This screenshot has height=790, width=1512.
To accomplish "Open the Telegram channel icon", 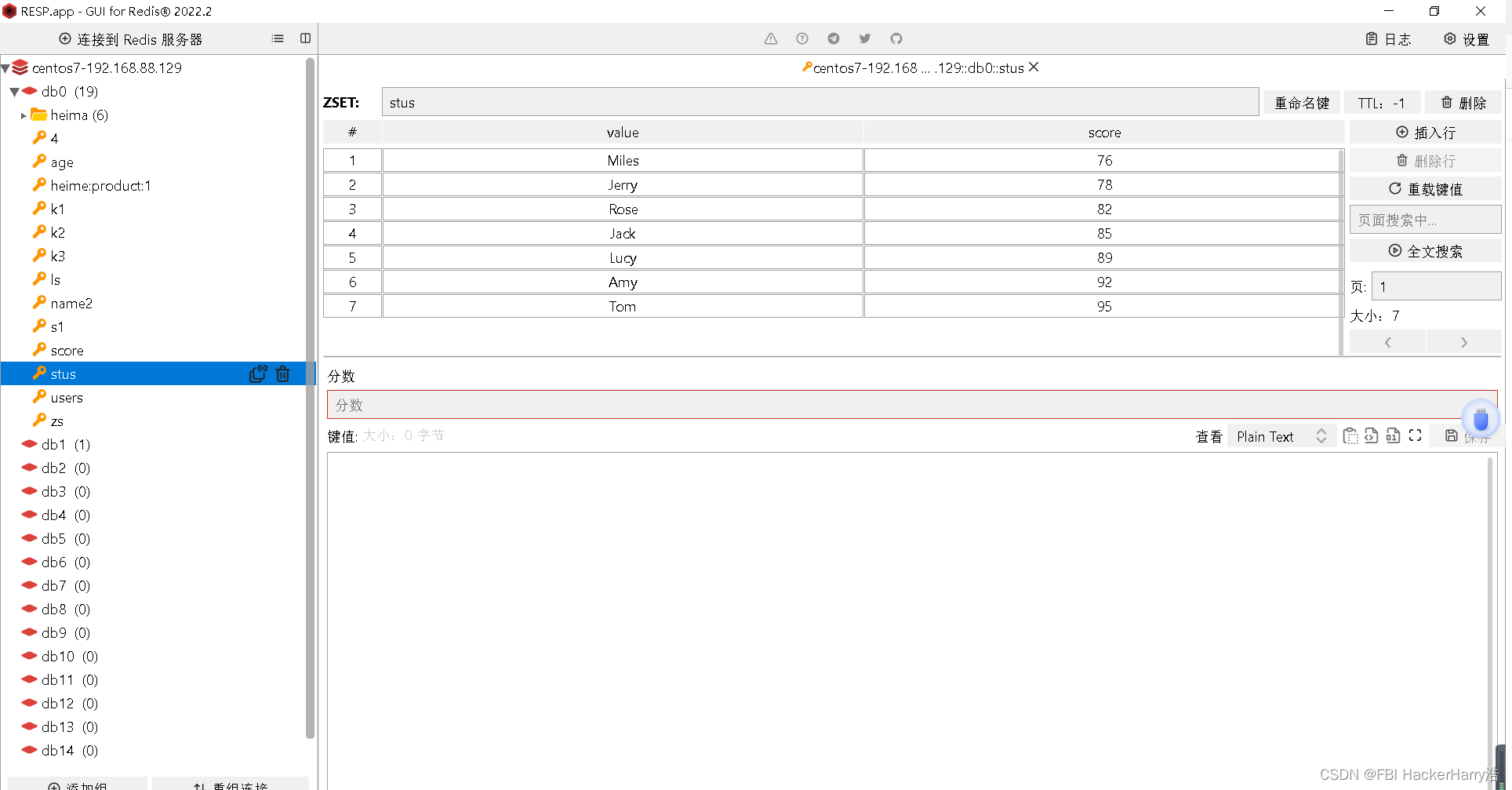I will (834, 38).
